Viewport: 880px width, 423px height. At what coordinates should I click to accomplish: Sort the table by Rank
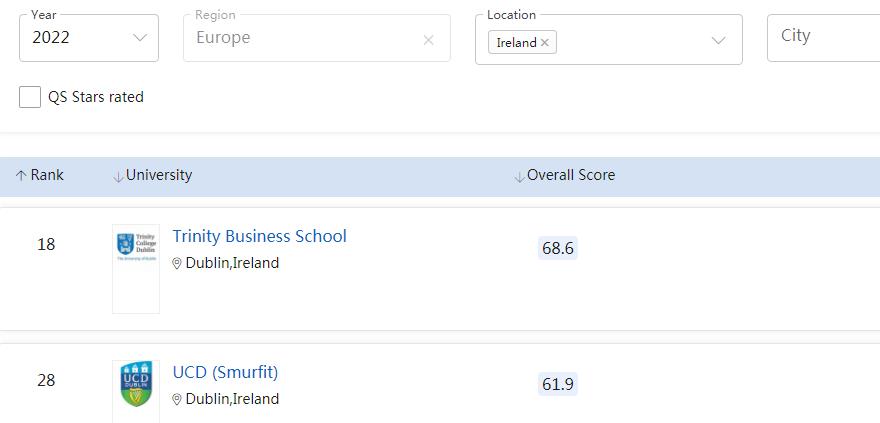coord(39,175)
